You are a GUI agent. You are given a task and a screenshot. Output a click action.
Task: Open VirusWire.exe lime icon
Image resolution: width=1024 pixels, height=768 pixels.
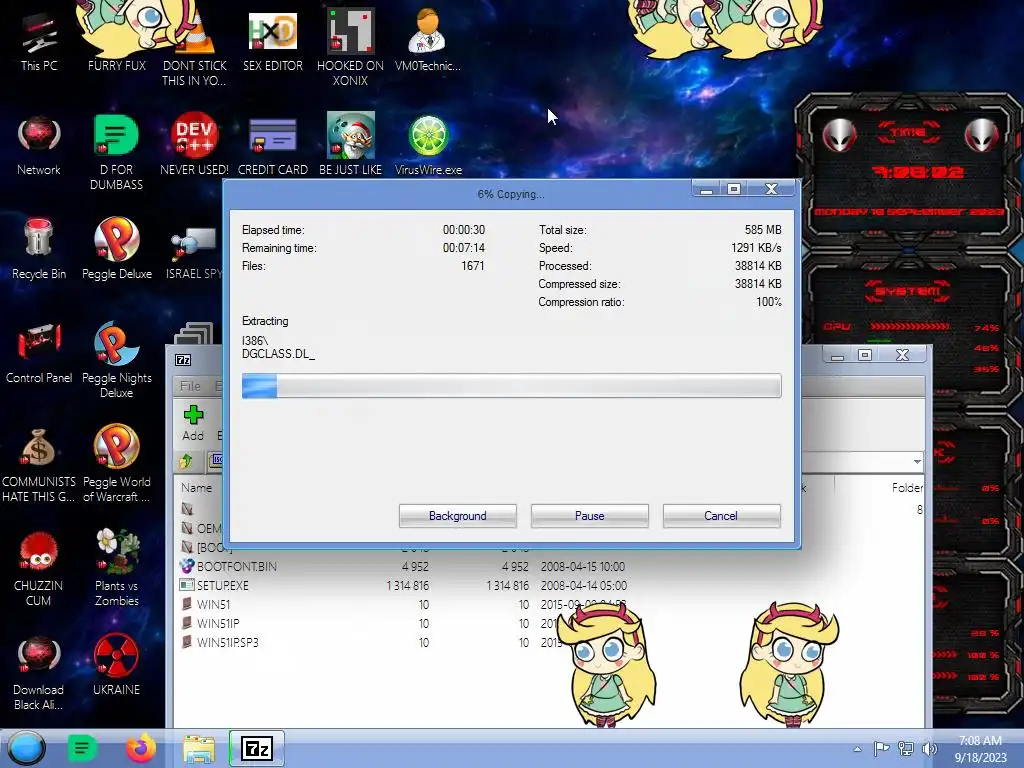pyautogui.click(x=428, y=145)
